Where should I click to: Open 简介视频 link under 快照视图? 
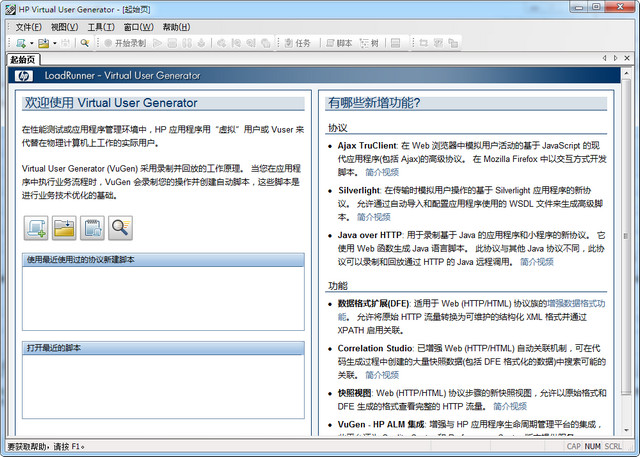coord(510,406)
